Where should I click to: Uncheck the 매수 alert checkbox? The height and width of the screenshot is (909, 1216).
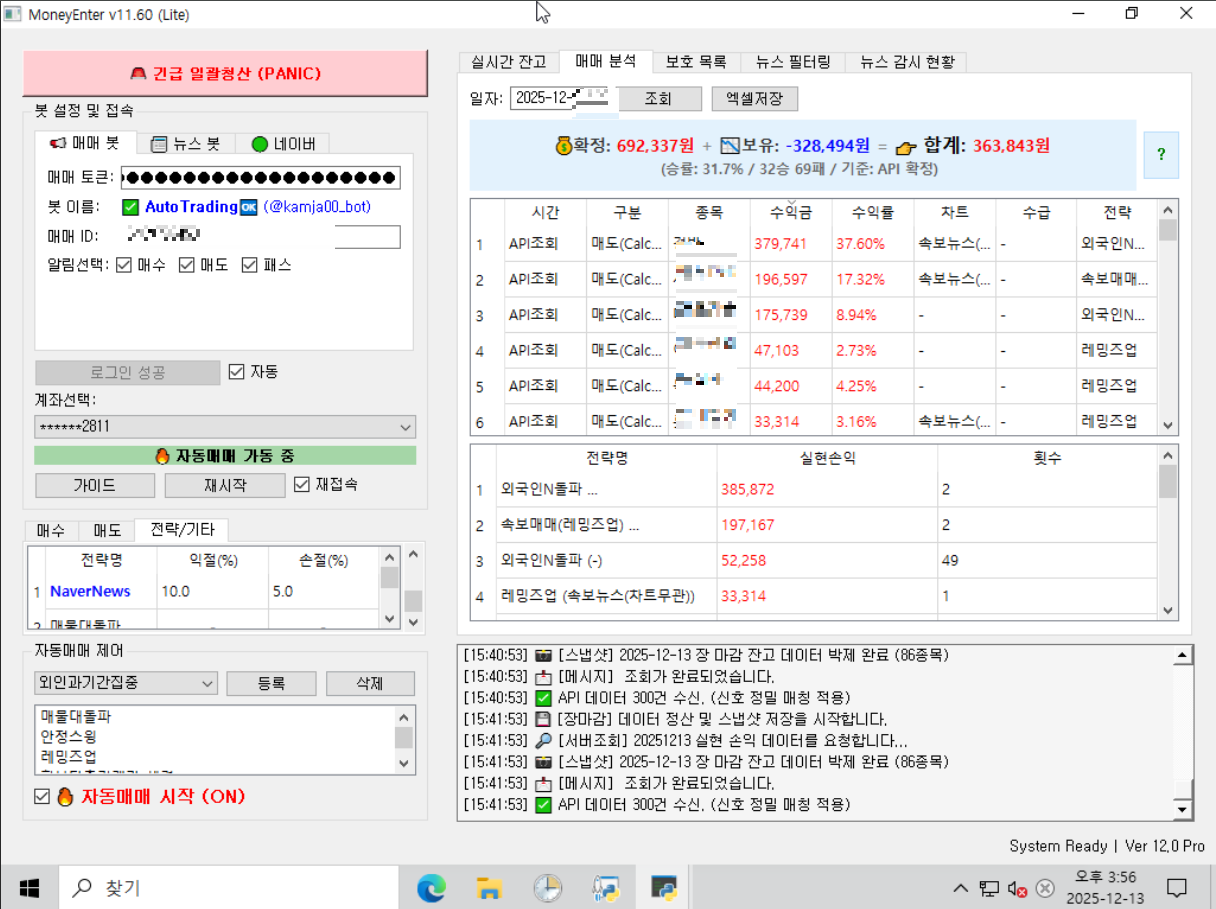(122, 264)
